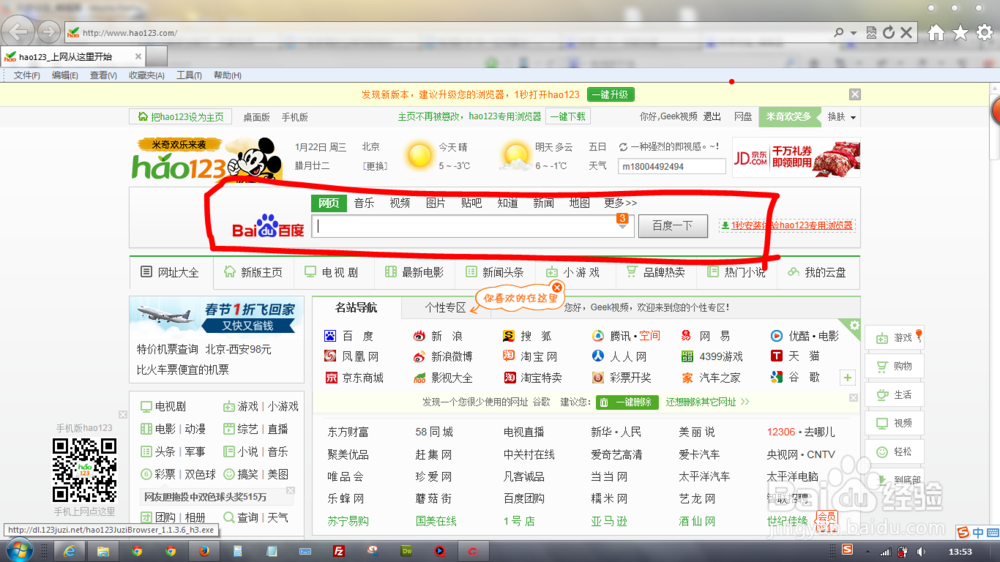
Task: Click the Baidu logo
Action: click(268, 226)
